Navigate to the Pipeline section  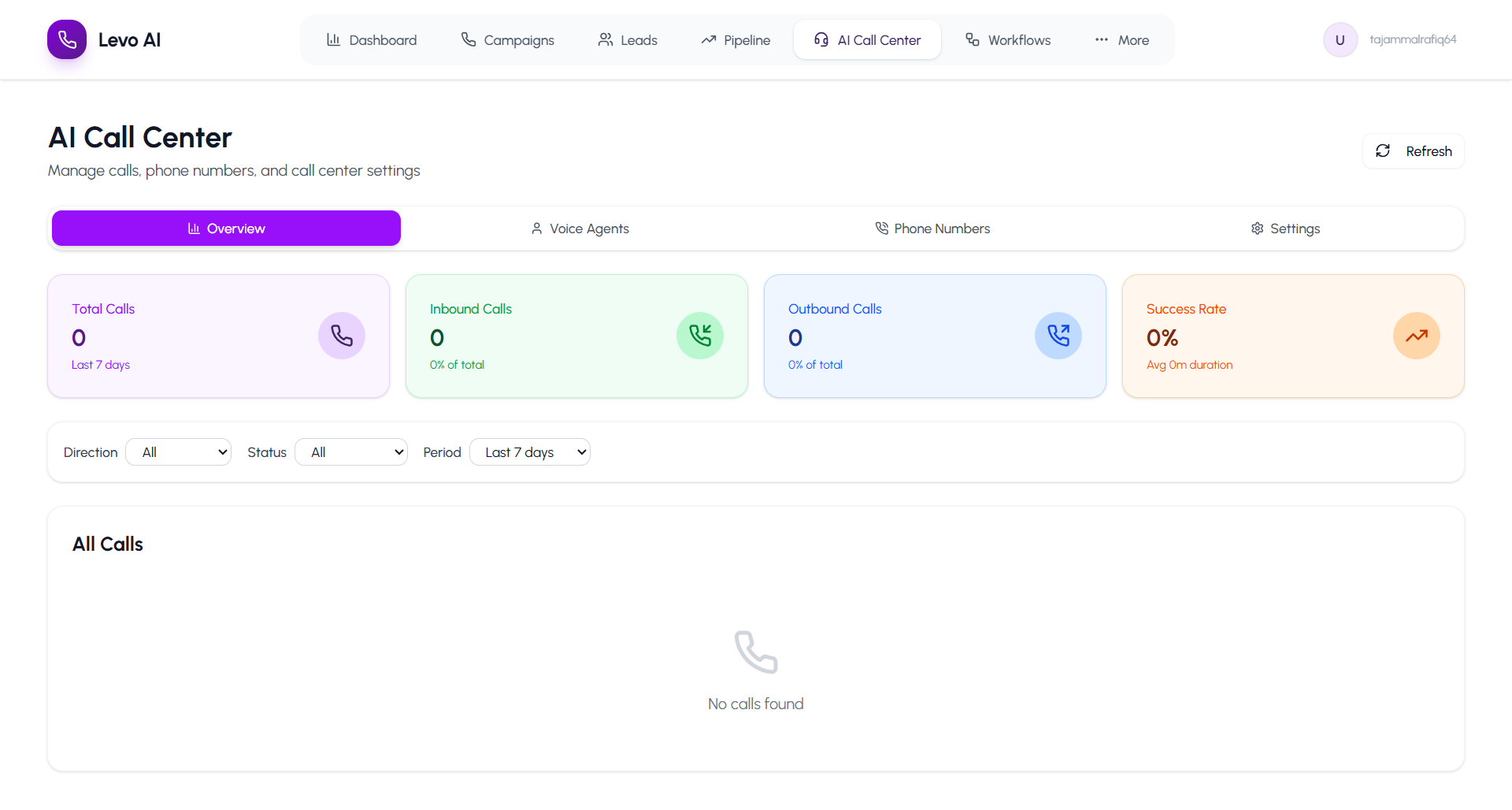point(735,39)
